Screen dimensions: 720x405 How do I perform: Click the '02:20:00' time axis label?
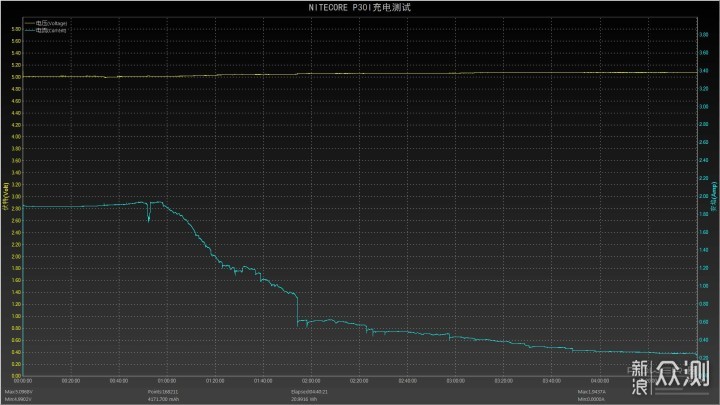359,381
